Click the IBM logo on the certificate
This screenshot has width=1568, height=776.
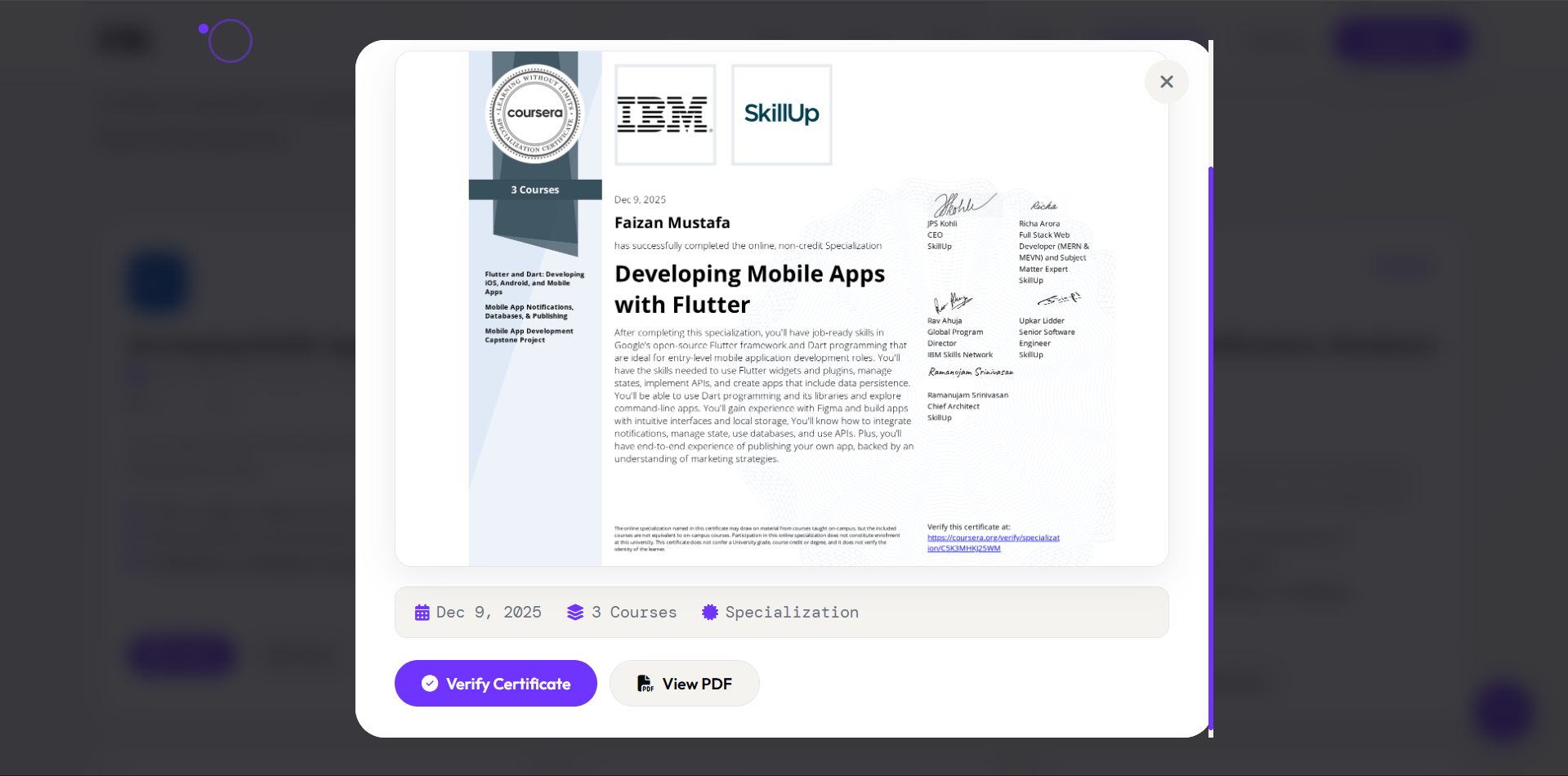[665, 114]
